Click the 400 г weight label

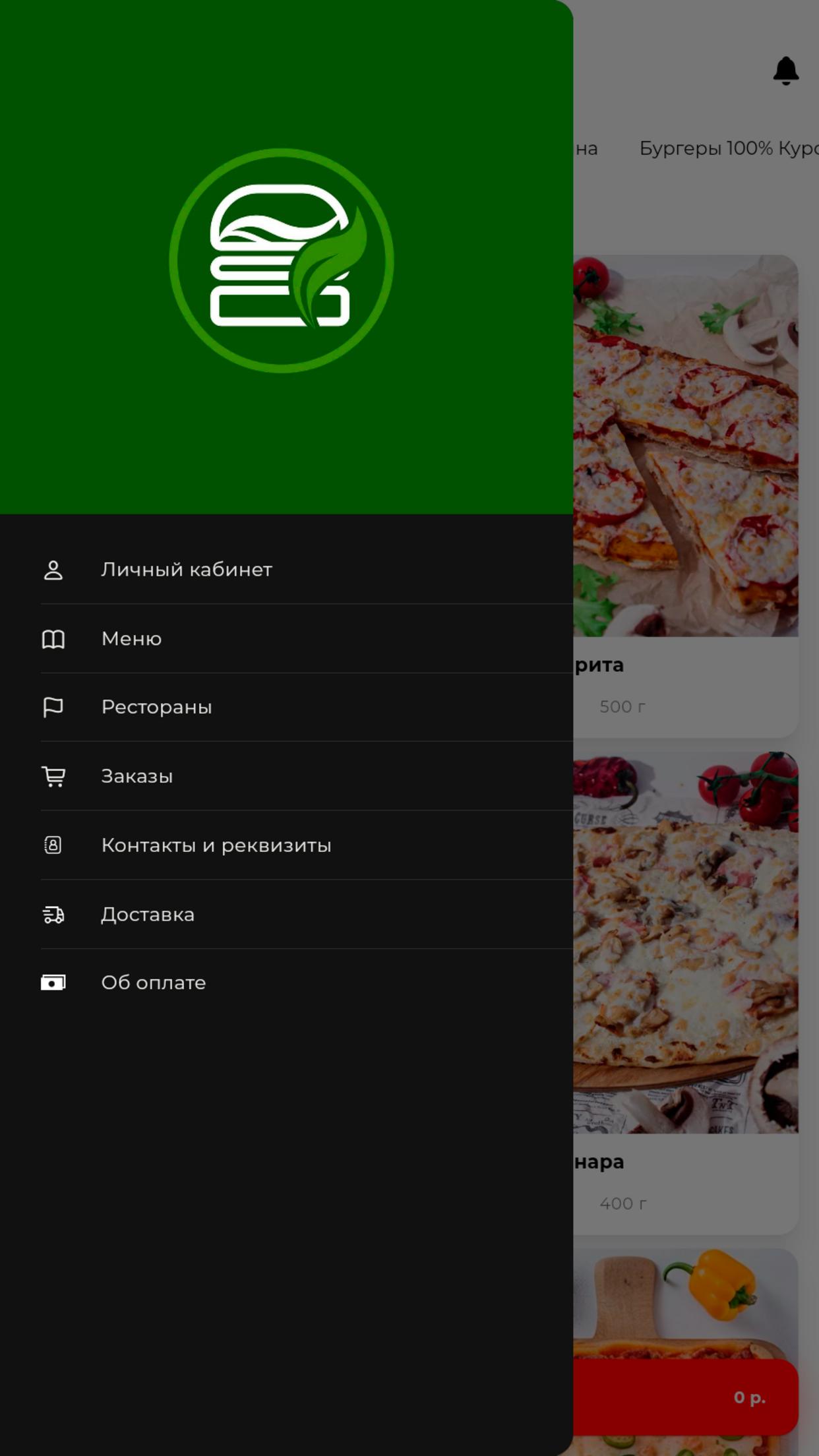[623, 1203]
